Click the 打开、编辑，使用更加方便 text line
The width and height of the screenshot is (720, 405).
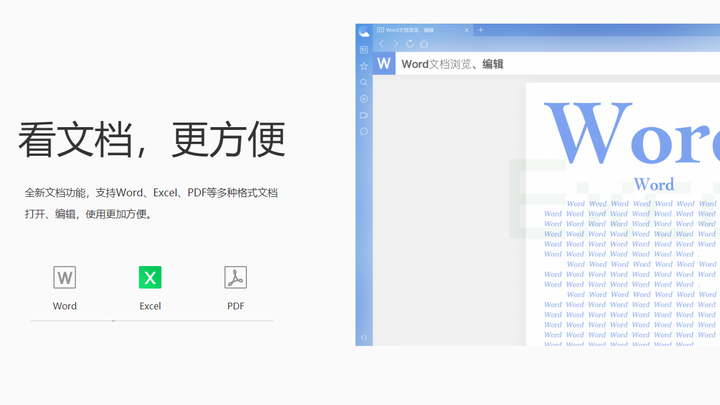coord(88,214)
